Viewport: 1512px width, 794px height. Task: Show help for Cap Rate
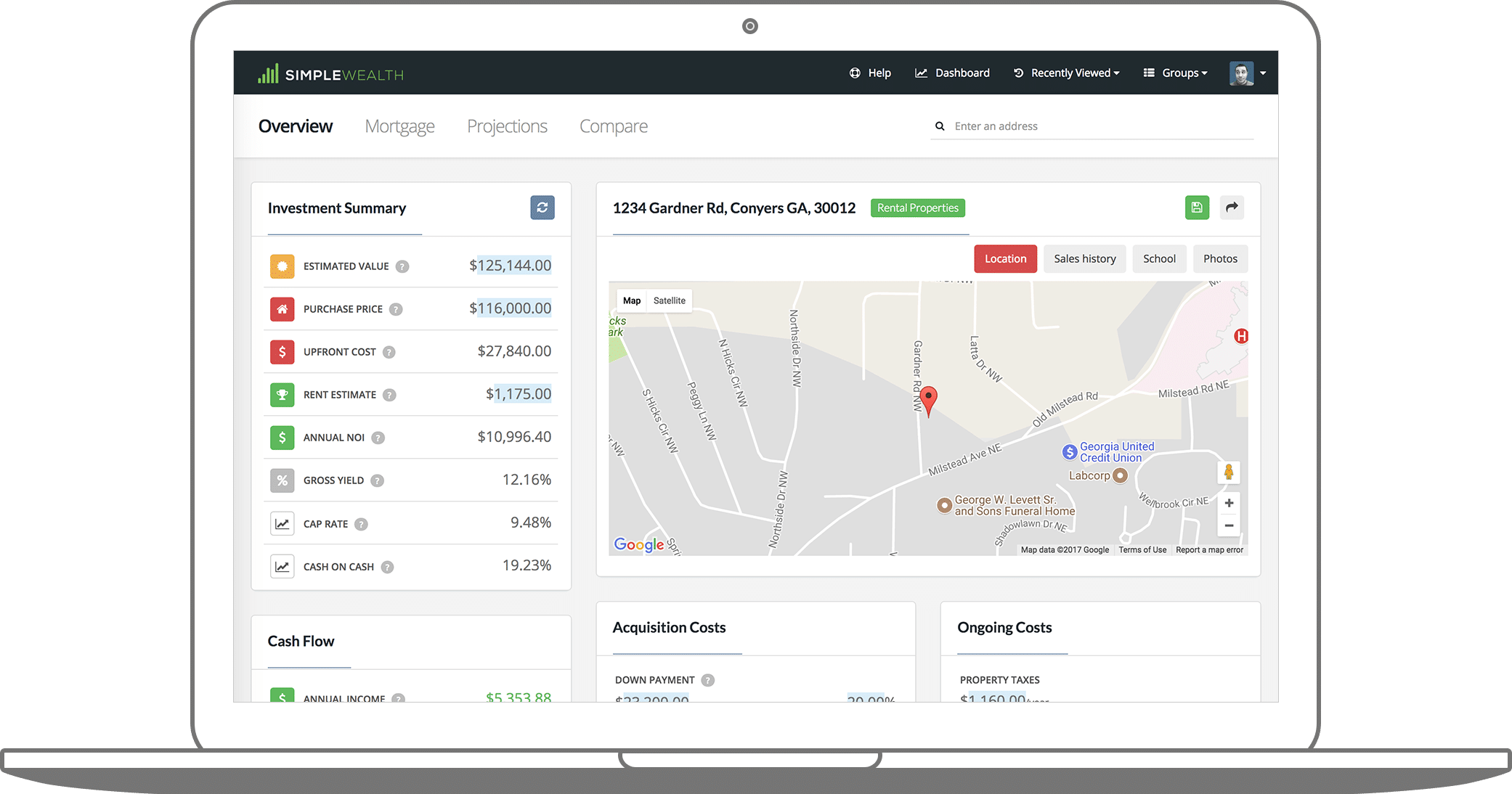362,524
